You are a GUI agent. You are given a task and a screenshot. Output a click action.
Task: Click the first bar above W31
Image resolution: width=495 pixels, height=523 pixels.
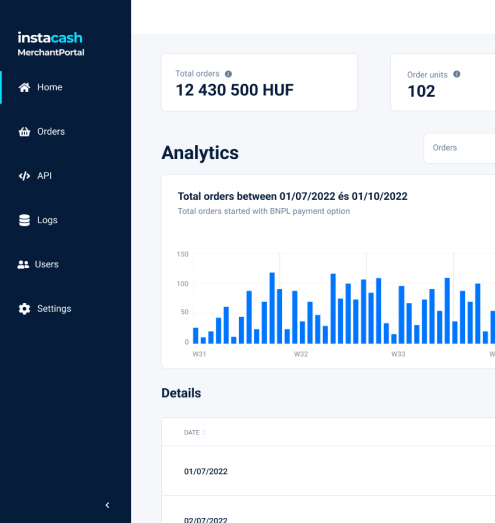[x=195, y=336]
